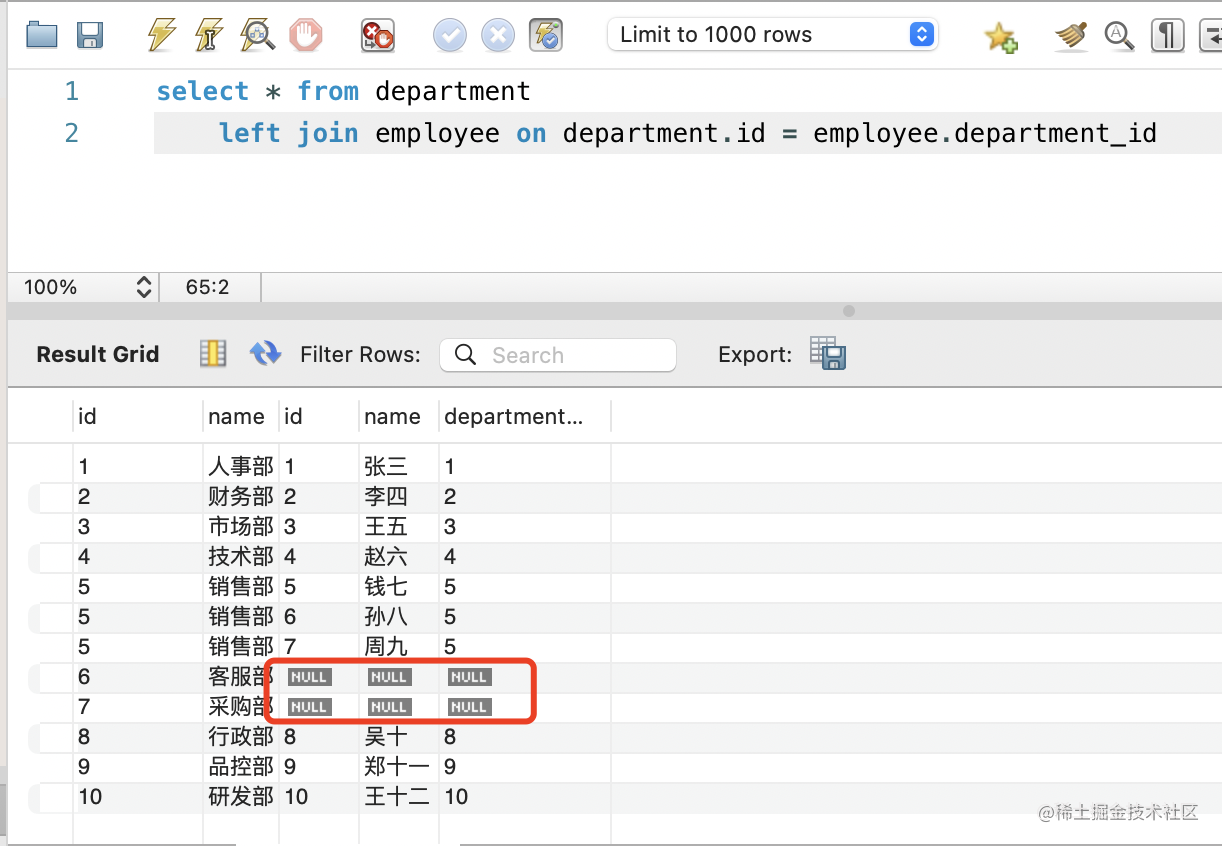Select the 客服部 cell
The width and height of the screenshot is (1222, 846).
point(240,676)
